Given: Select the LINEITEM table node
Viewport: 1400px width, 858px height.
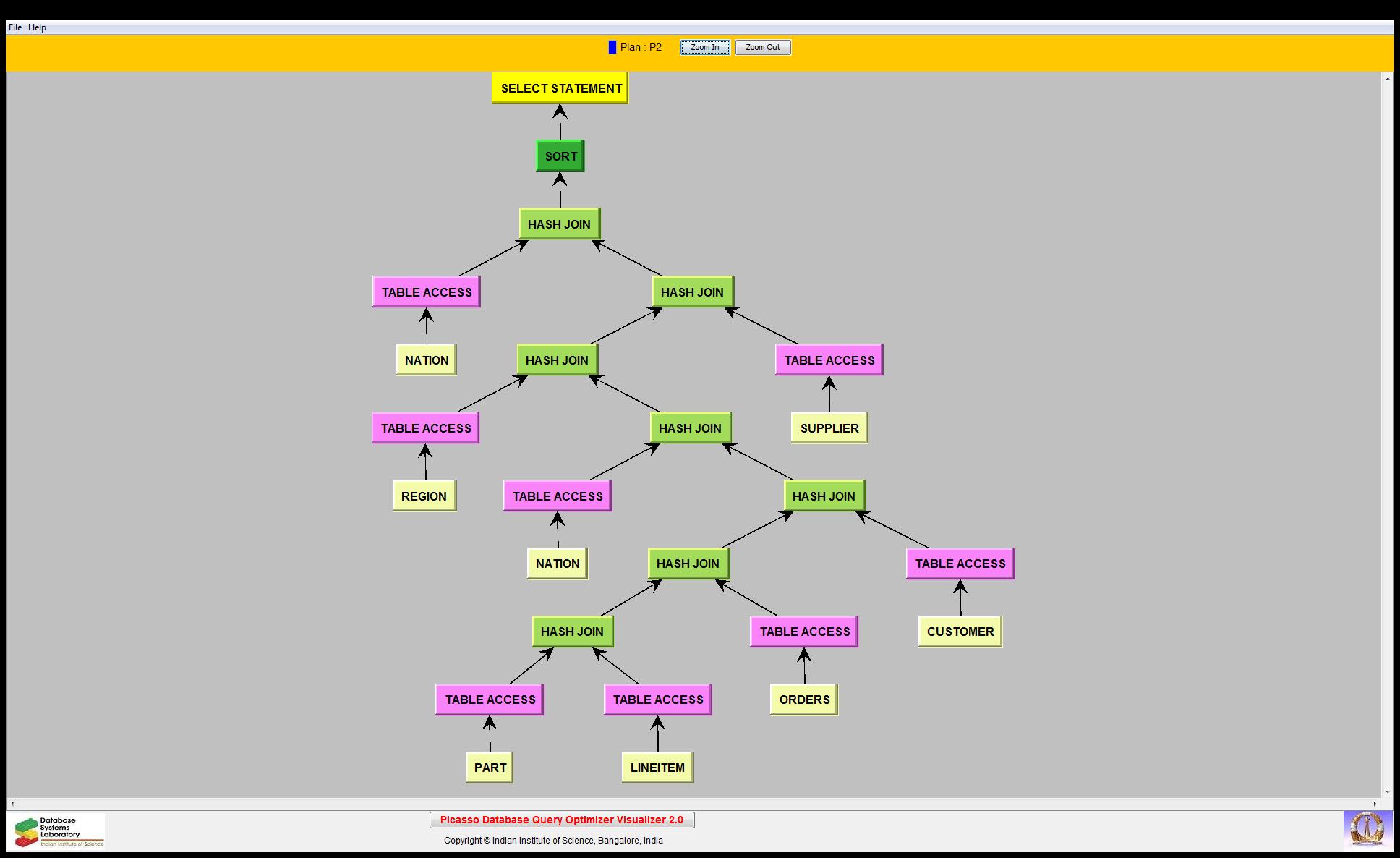Looking at the screenshot, I should (x=657, y=768).
